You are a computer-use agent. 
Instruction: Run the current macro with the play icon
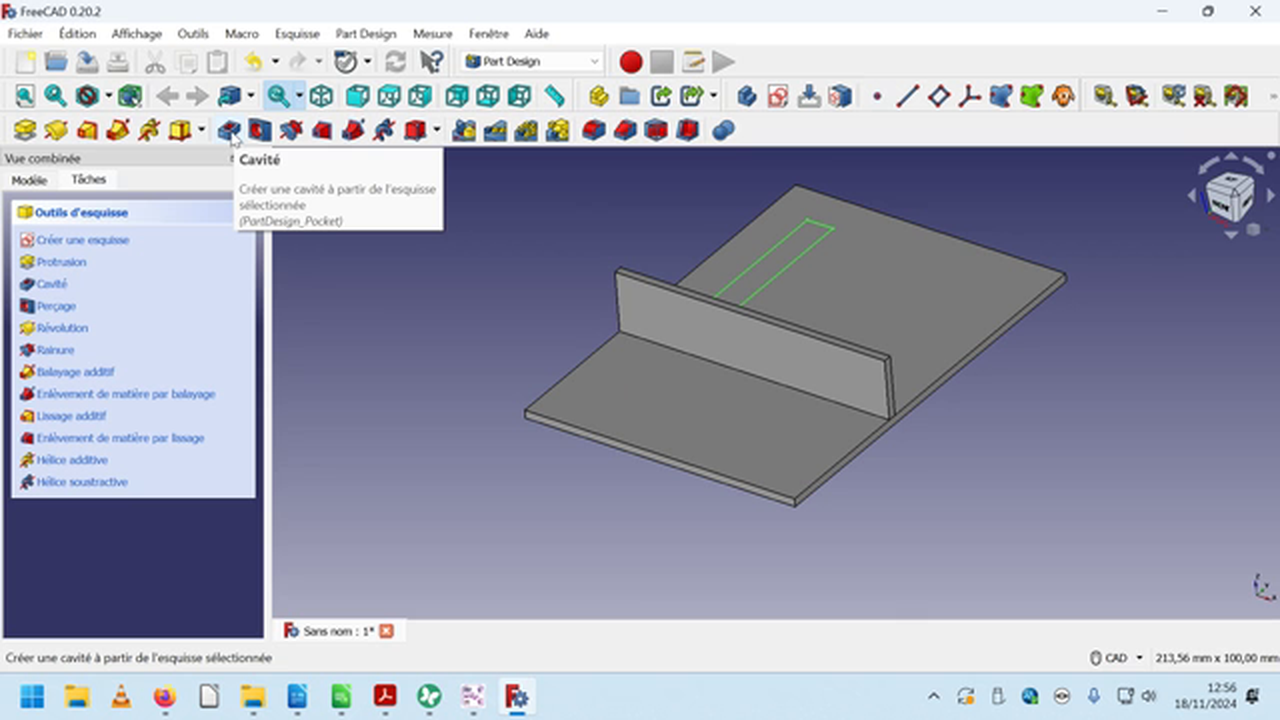[x=723, y=62]
